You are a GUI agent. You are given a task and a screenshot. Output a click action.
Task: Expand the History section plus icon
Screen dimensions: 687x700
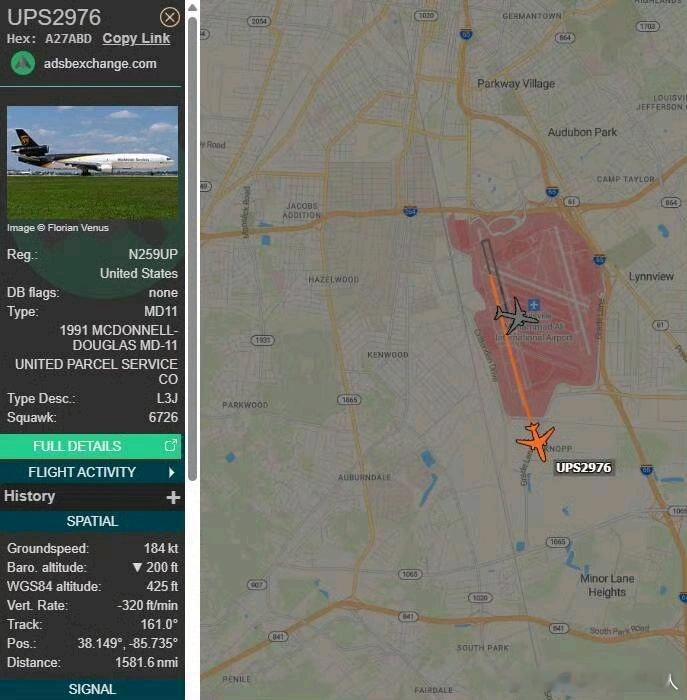pyautogui.click(x=173, y=497)
